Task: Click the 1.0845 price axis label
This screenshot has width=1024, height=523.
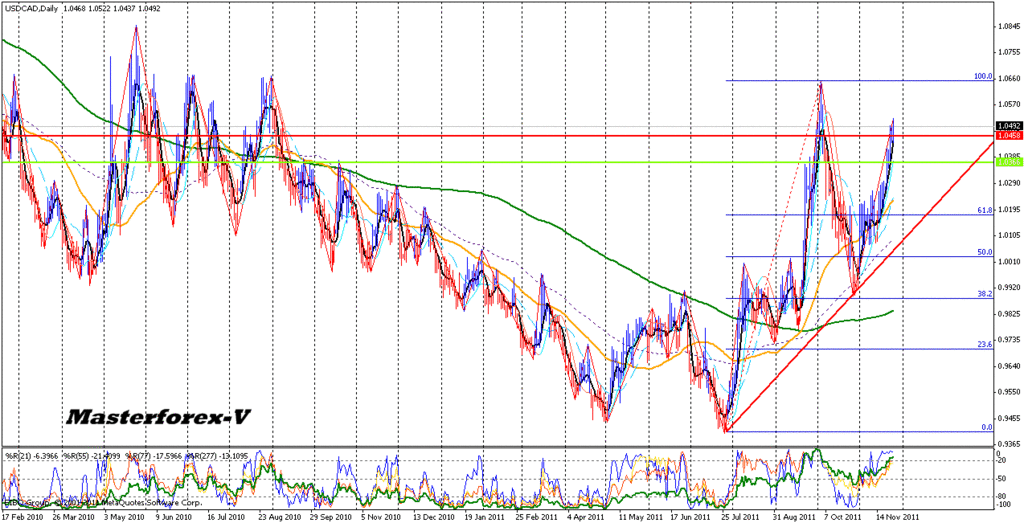Action: click(1009, 26)
